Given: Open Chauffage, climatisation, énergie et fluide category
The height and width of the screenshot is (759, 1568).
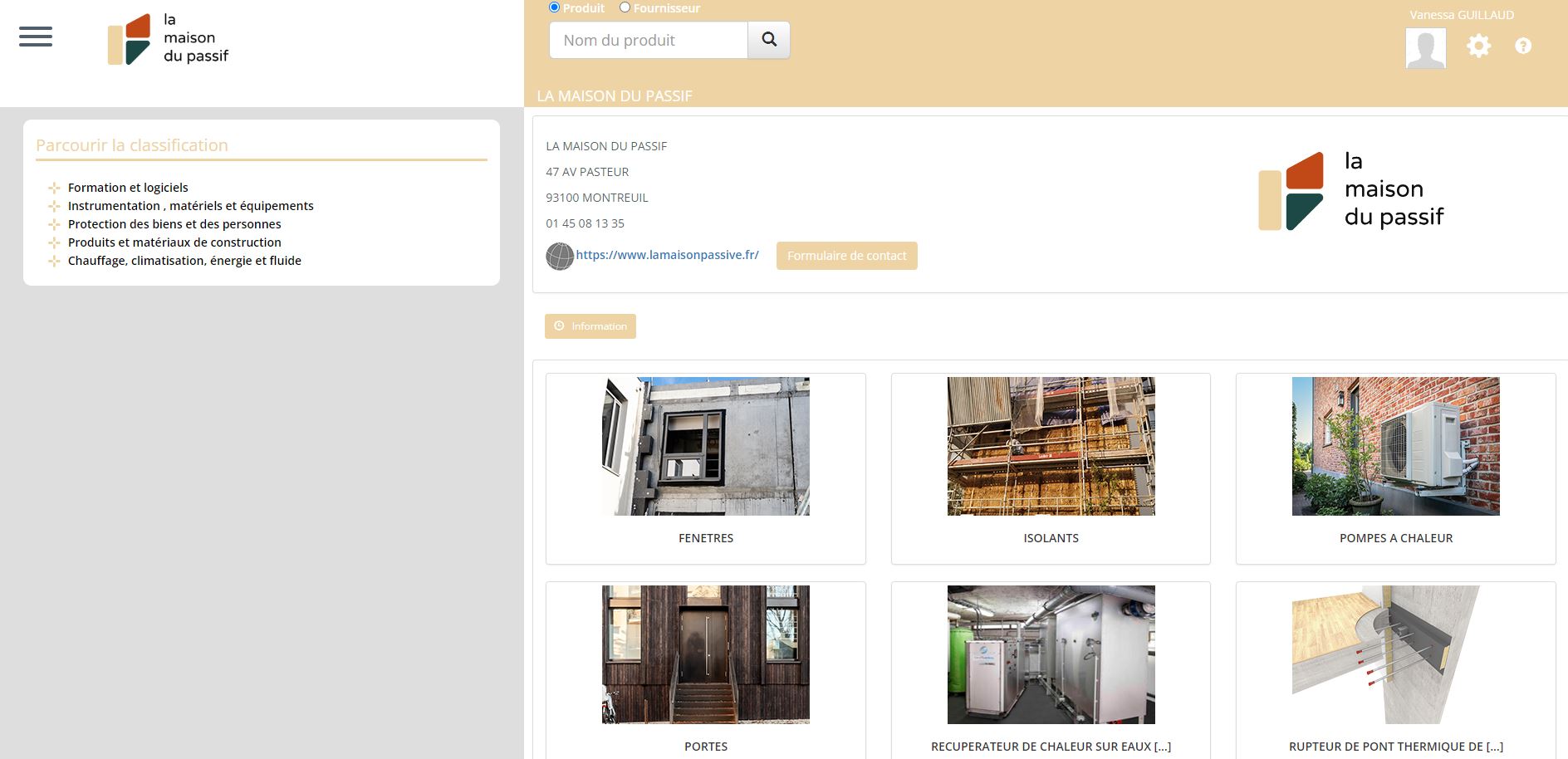Looking at the screenshot, I should (x=184, y=261).
